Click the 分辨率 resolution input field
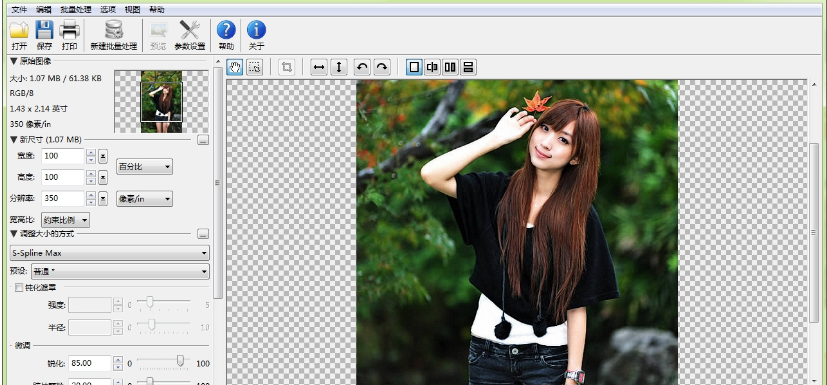The height and width of the screenshot is (385, 827). 63,198
